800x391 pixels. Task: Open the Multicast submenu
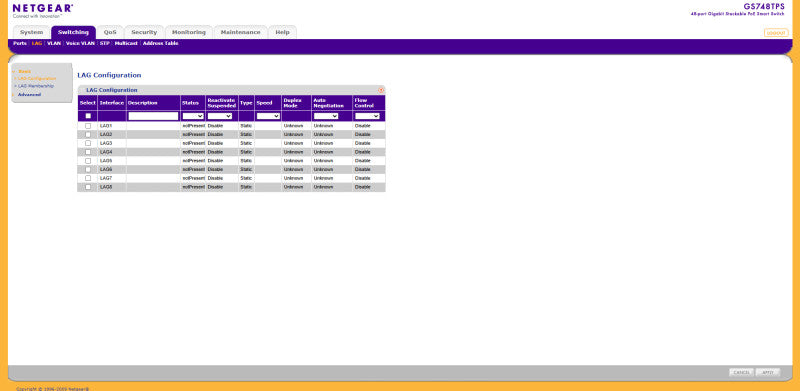pyautogui.click(x=126, y=44)
